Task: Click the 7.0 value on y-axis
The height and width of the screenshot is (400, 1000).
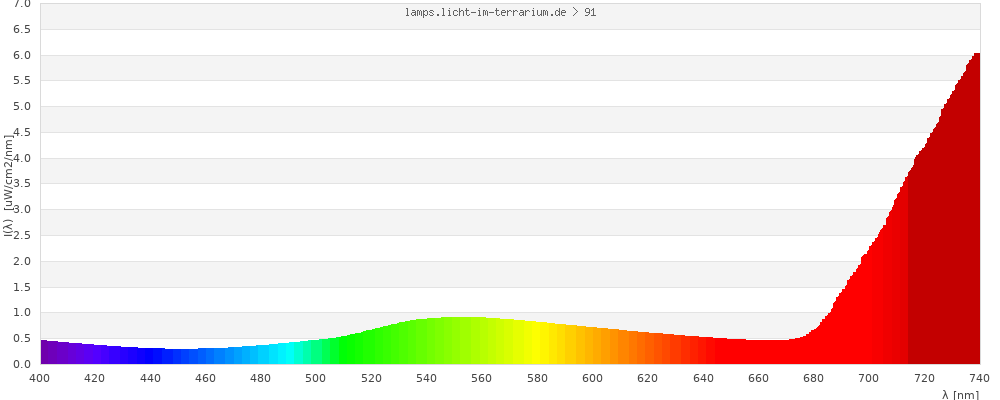Action: [20, 4]
